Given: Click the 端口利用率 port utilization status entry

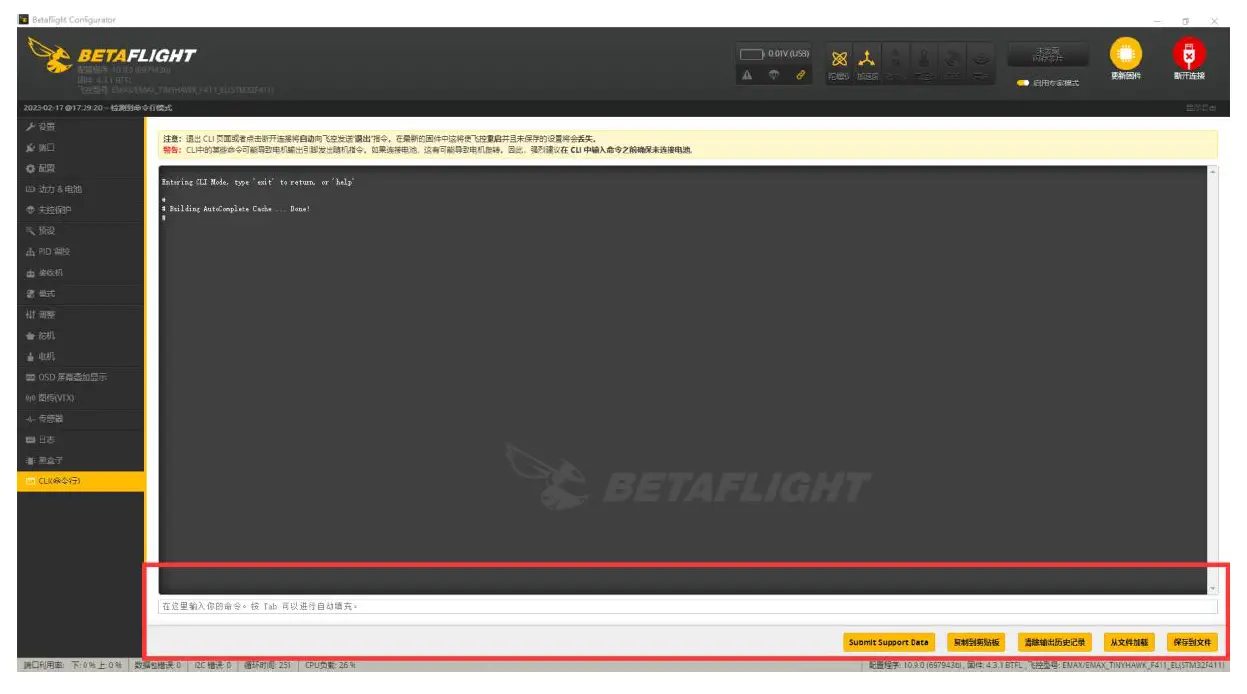Looking at the screenshot, I should pyautogui.click(x=72, y=665).
